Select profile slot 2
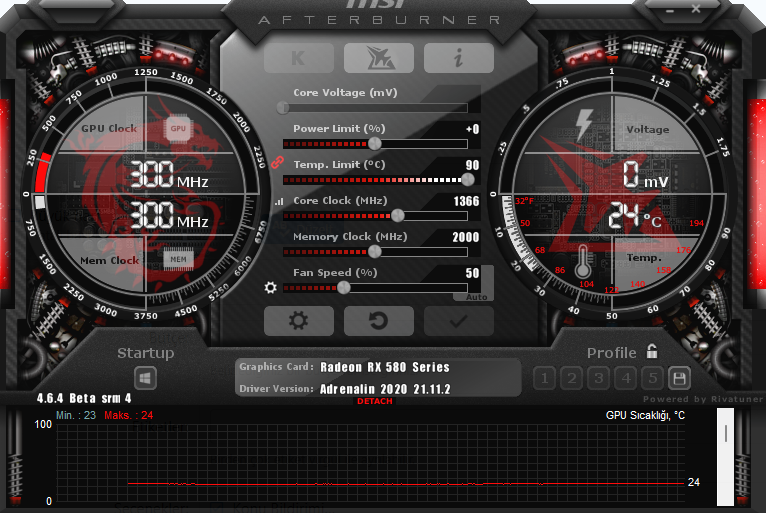766x513 pixels. (572, 378)
